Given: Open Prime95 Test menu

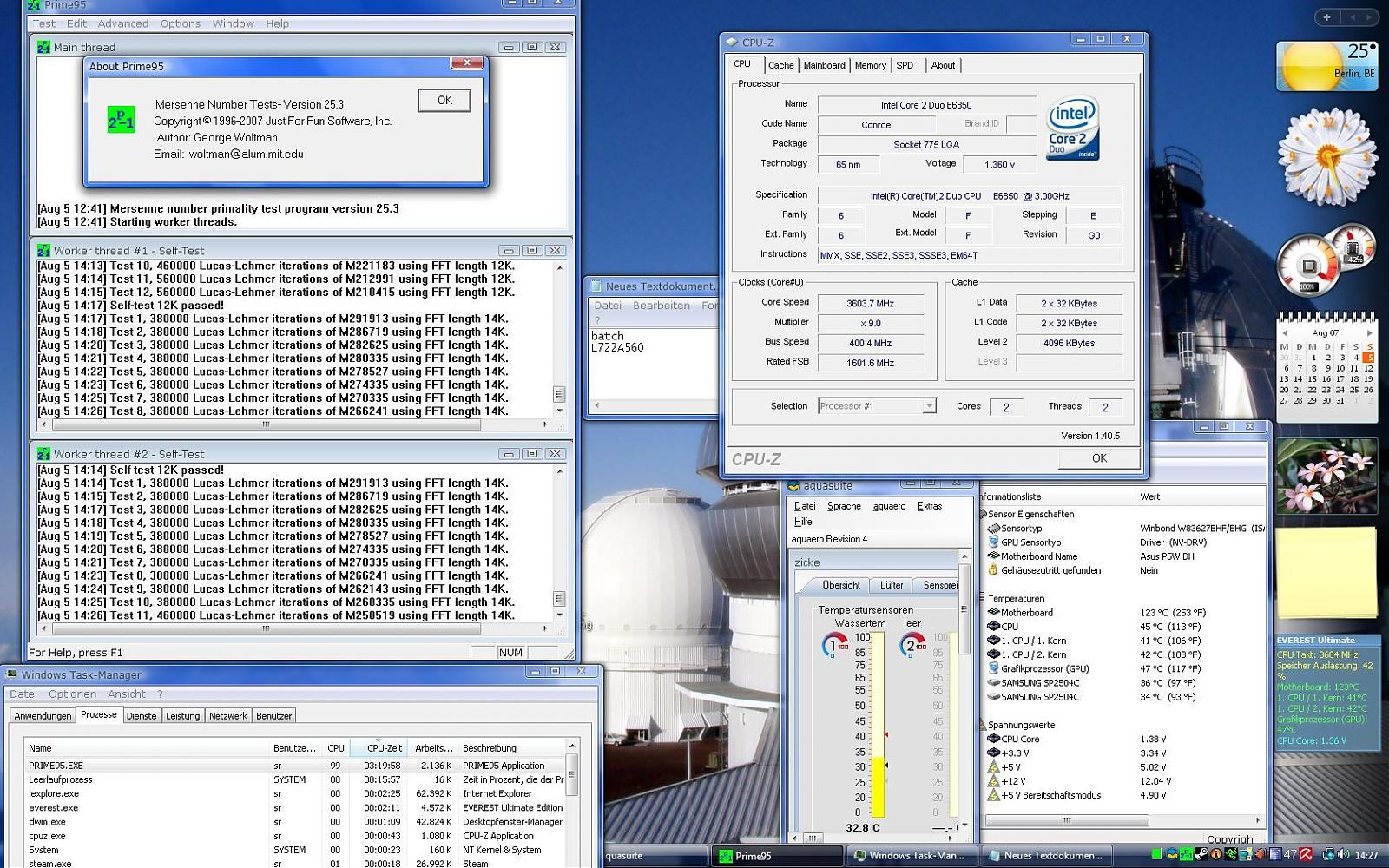Looking at the screenshot, I should 44,23.
